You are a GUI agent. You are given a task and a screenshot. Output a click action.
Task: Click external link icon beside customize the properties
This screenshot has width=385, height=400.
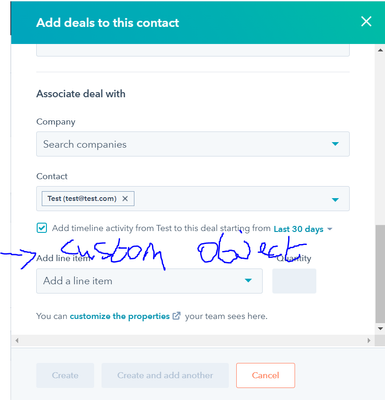pyautogui.click(x=176, y=316)
